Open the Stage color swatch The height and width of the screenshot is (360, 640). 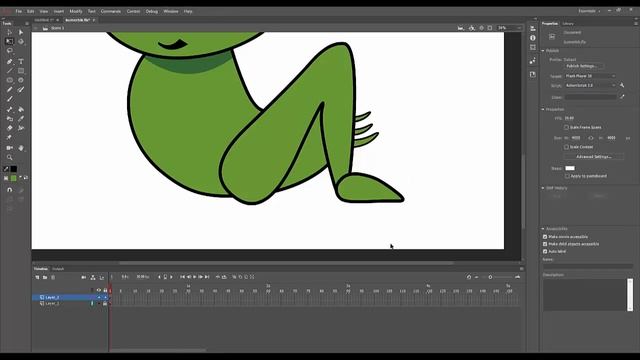pyautogui.click(x=570, y=168)
